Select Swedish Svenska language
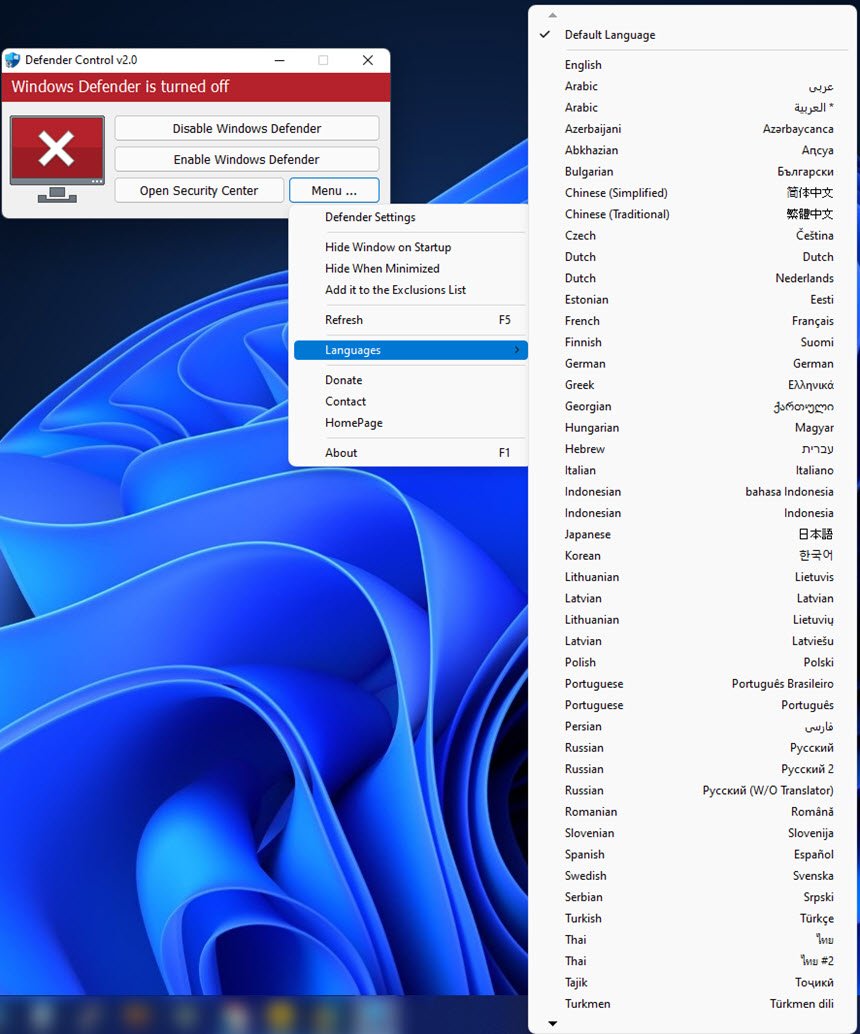This screenshot has width=860, height=1034. [x=692, y=876]
